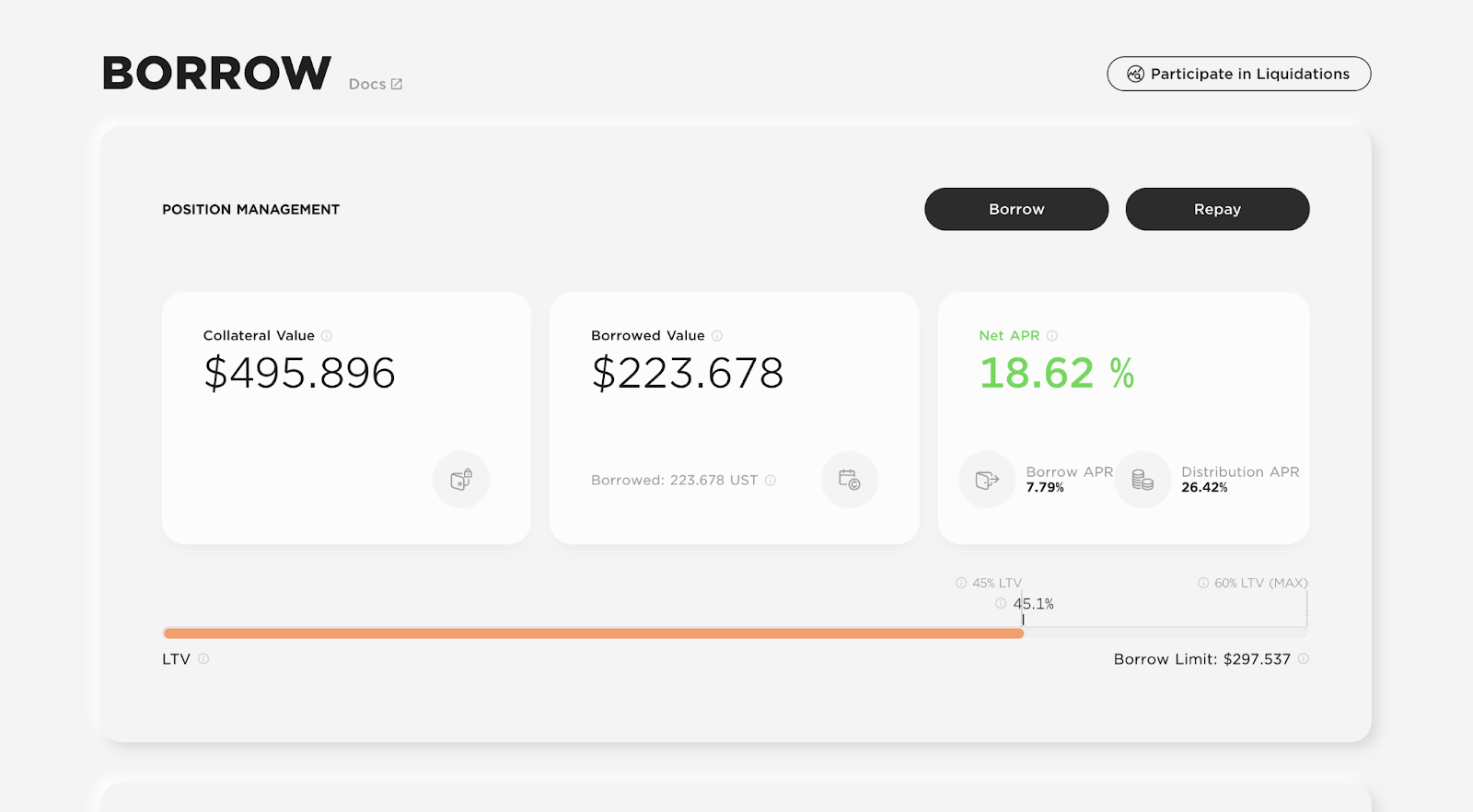This screenshot has height=812, width=1473.
Task: Click the borrowed calendar coin icon
Action: (x=849, y=480)
